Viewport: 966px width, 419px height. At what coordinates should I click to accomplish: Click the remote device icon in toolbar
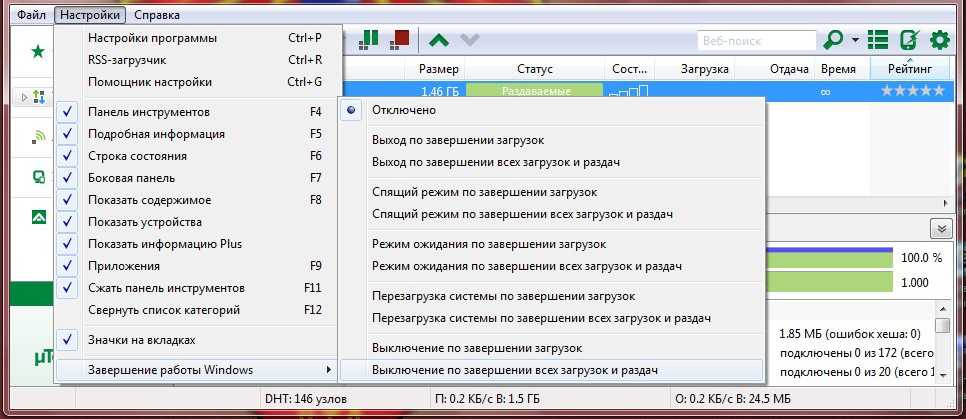click(x=909, y=40)
